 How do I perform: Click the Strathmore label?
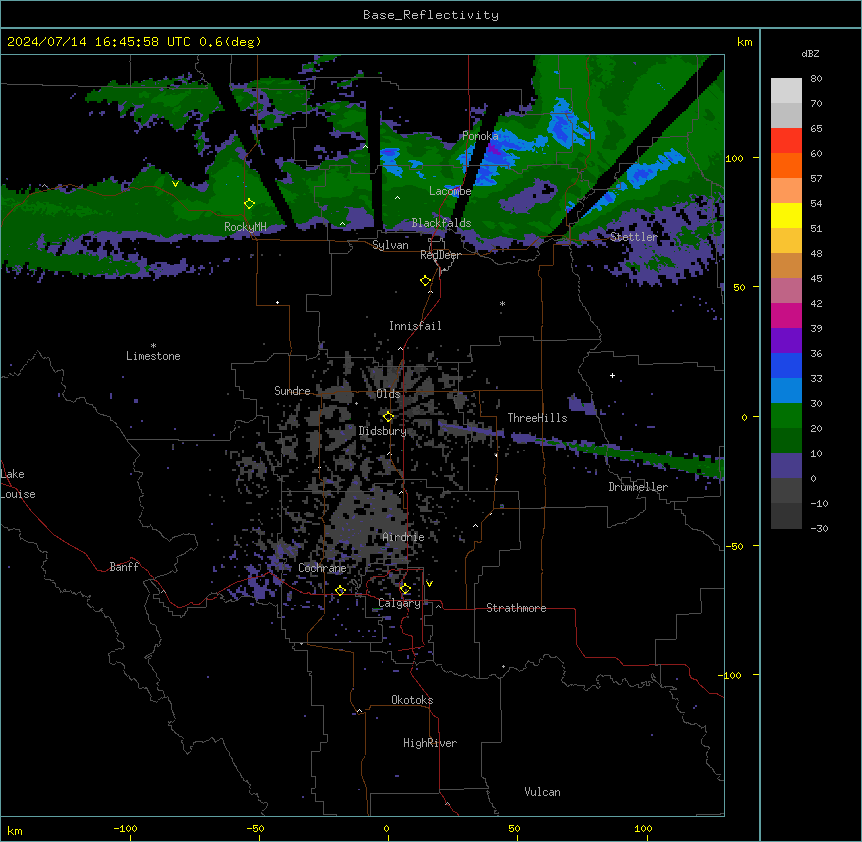click(516, 608)
